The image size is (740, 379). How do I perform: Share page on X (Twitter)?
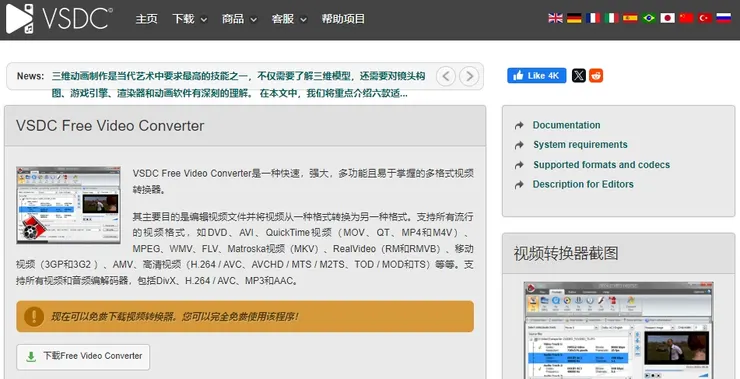pyautogui.click(x=579, y=76)
